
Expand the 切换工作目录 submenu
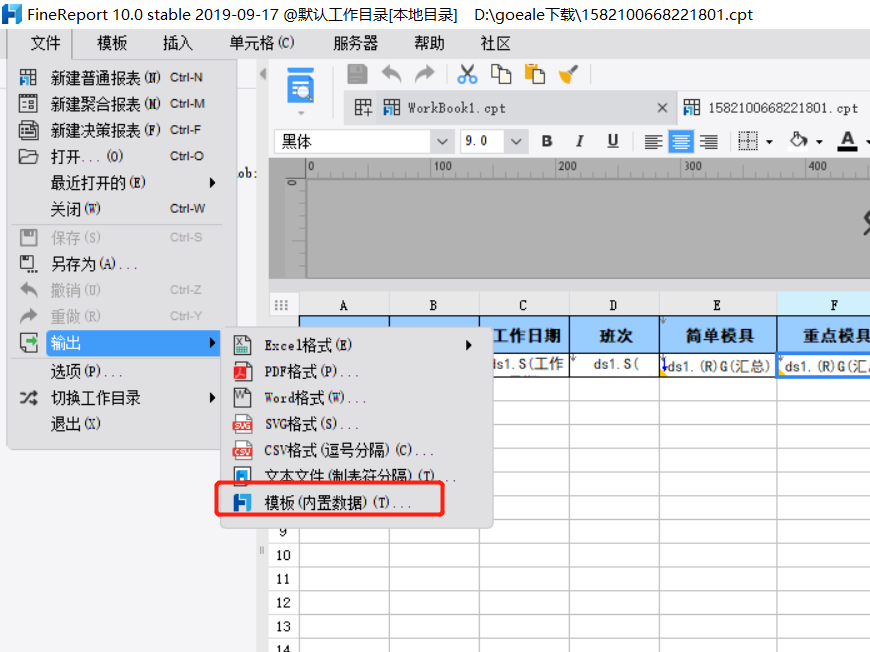pos(117,398)
